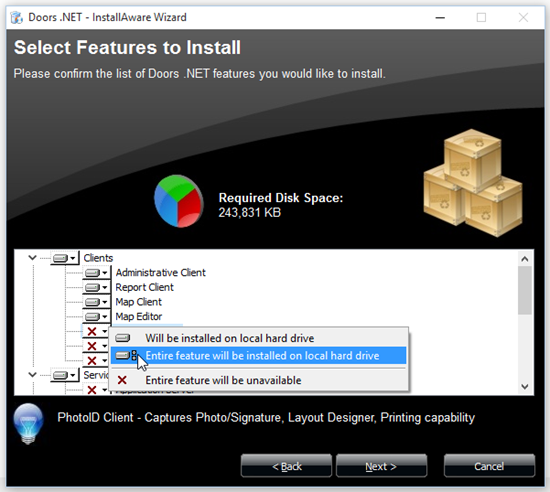Screen dimensions: 550x492
Task: Cancel the installation wizard
Action: (489, 466)
